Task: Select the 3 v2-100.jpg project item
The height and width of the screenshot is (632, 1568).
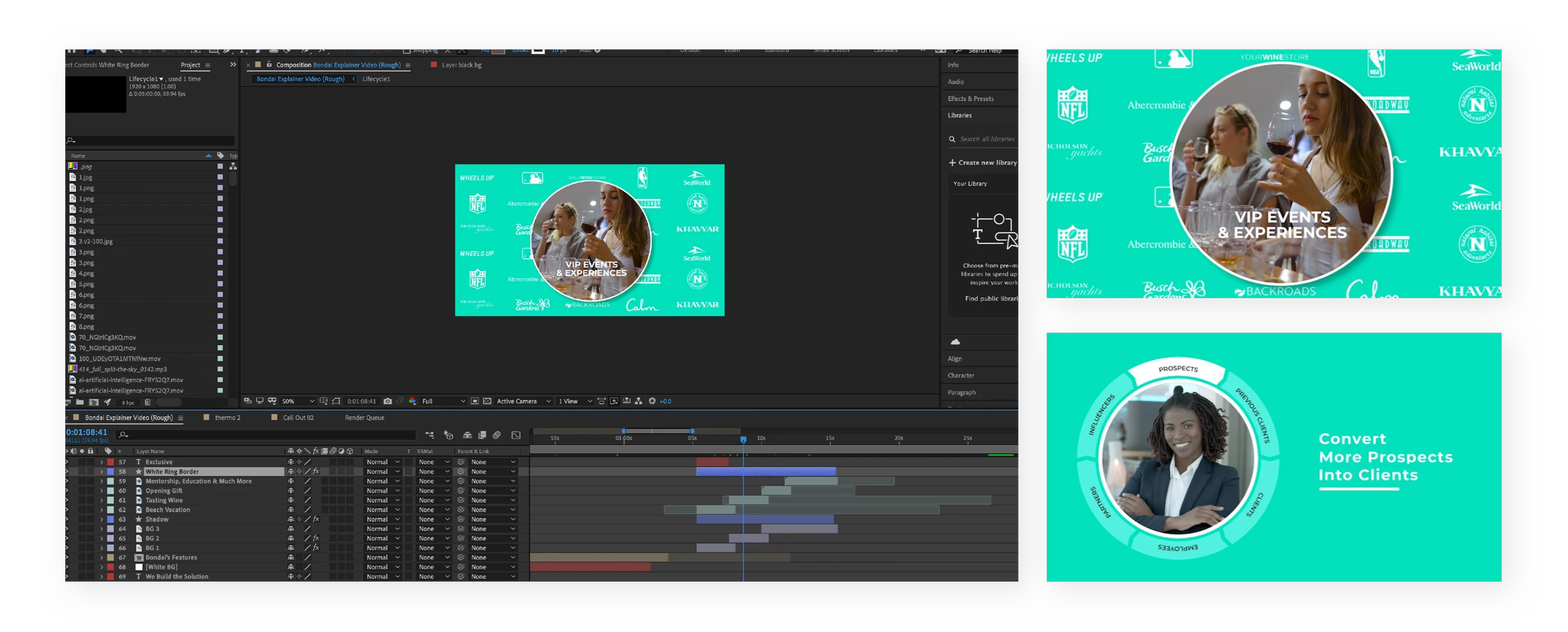Action: [x=95, y=241]
